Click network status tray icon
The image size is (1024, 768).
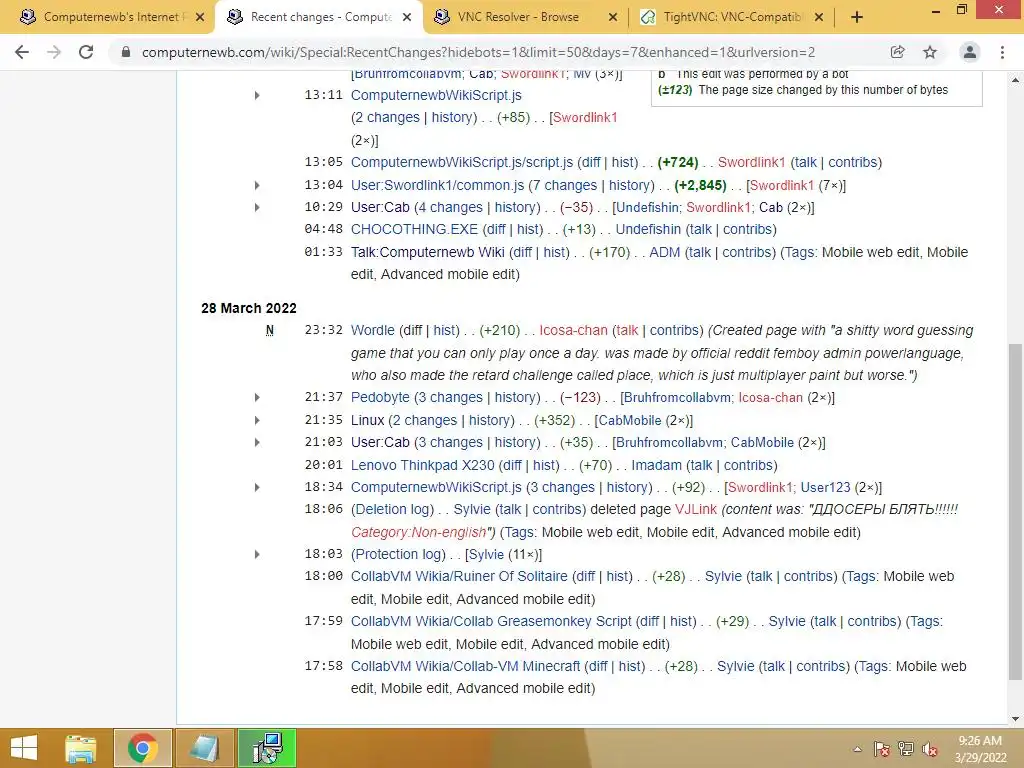906,749
